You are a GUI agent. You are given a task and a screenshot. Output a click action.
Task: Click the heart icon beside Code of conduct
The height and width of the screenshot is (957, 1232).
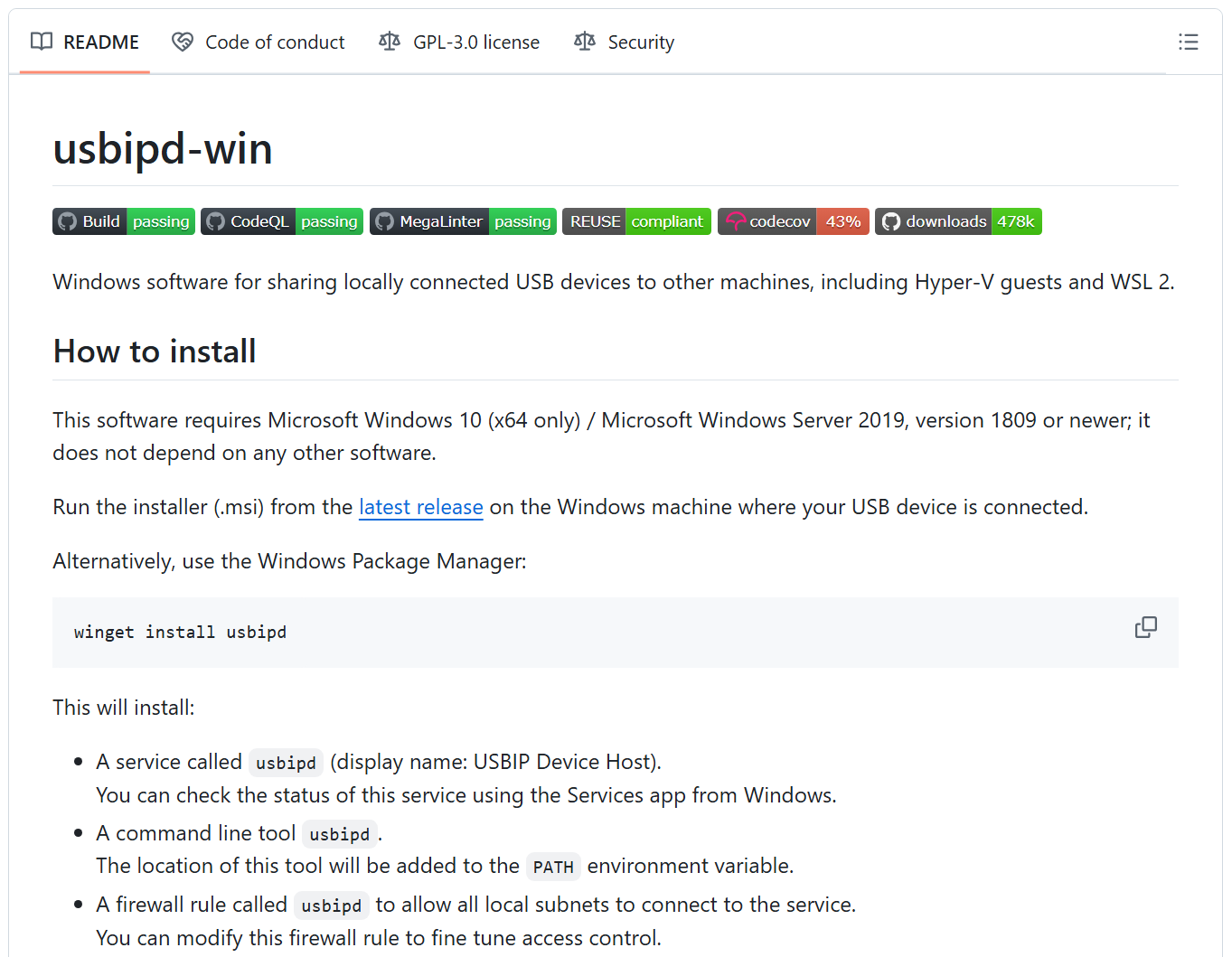(x=183, y=42)
